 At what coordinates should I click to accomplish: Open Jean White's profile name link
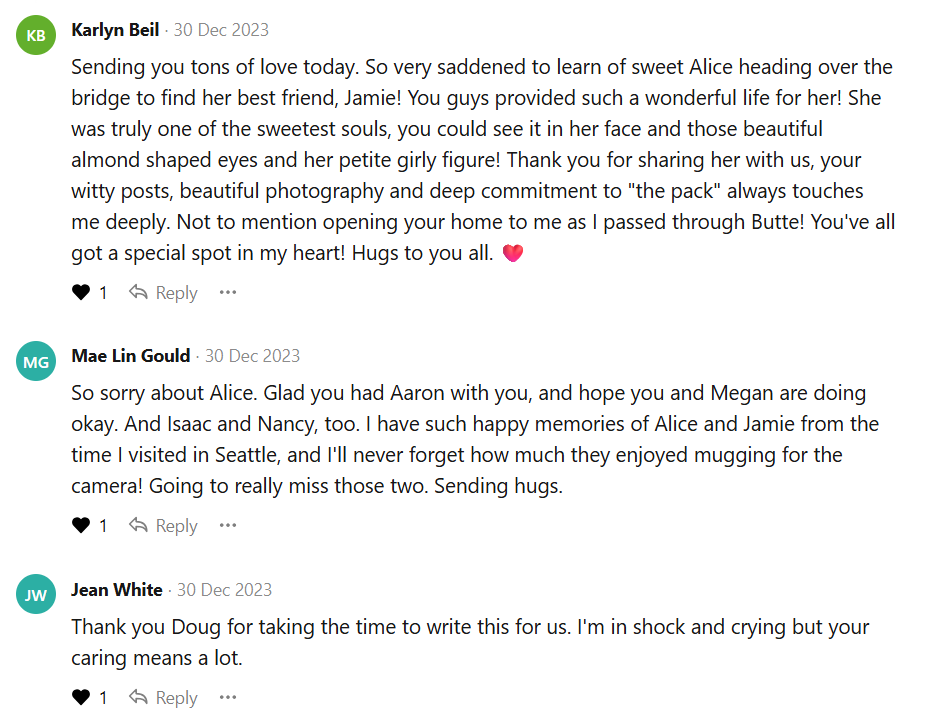[x=117, y=590]
